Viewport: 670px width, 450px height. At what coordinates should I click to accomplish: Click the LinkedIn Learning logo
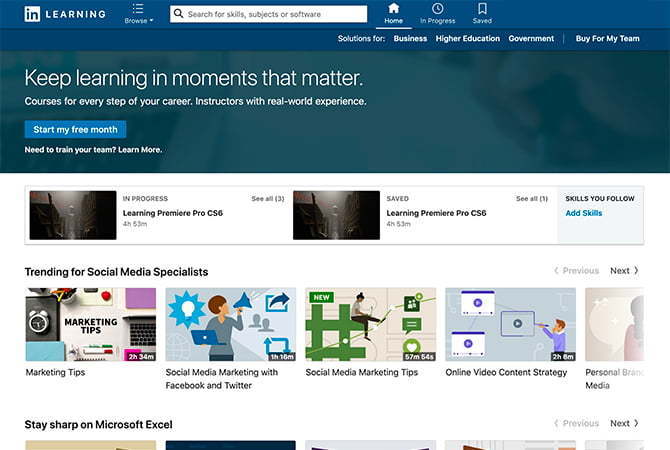pyautogui.click(x=65, y=14)
